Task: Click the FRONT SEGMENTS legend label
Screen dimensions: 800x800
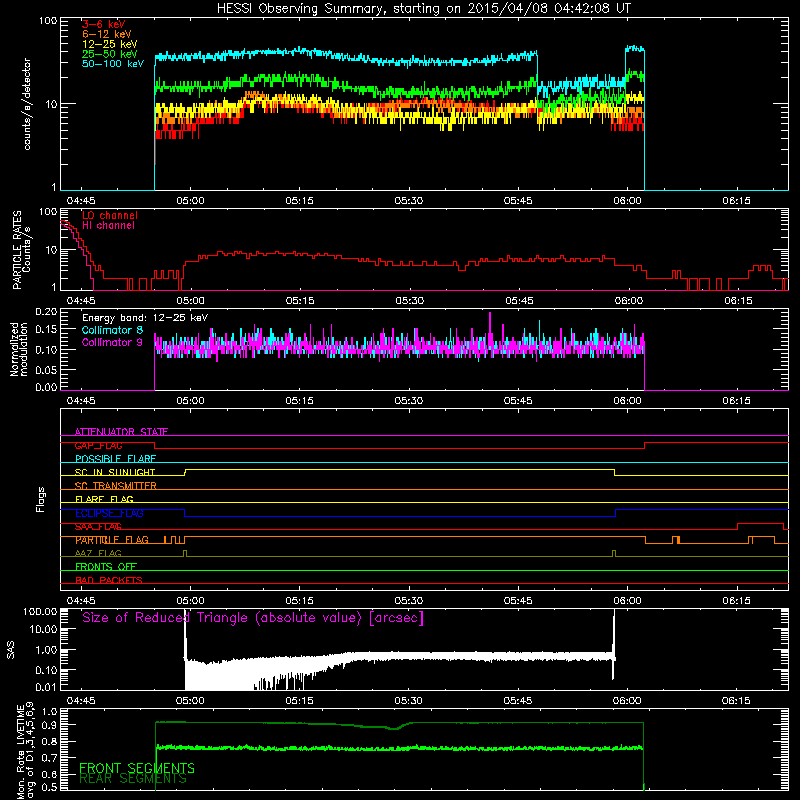Action: point(137,768)
